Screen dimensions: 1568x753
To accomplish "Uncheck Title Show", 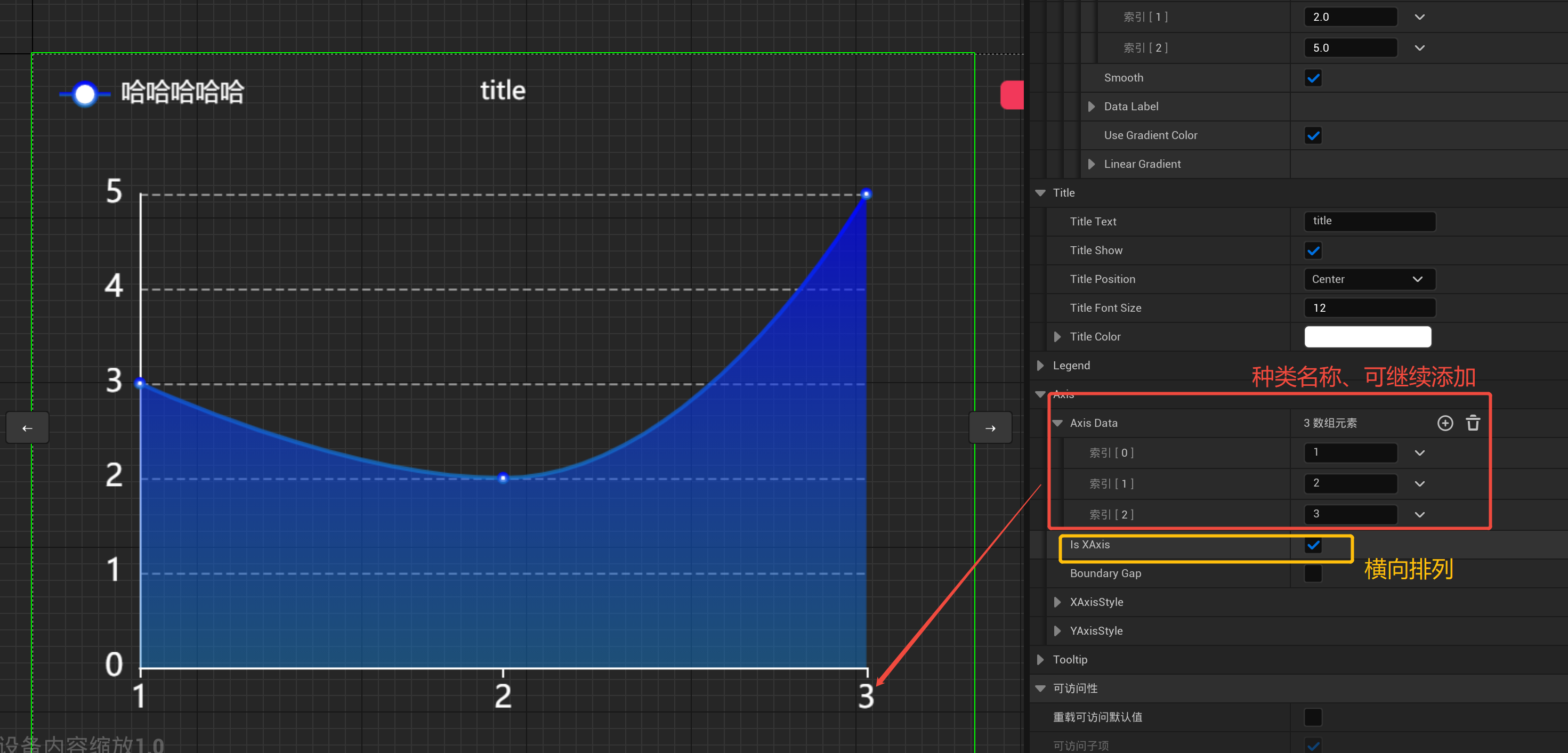I will click(x=1313, y=250).
